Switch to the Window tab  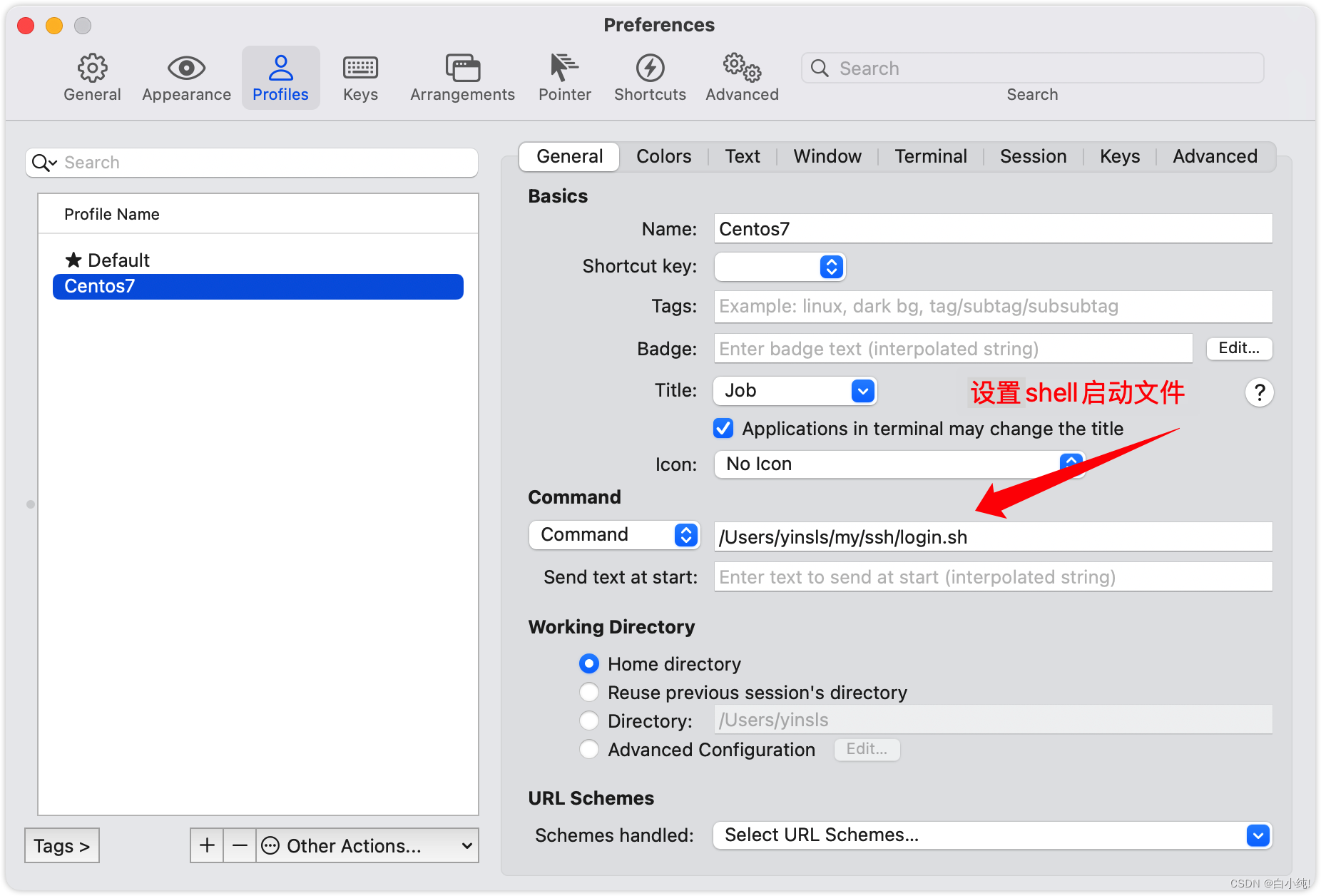(827, 156)
